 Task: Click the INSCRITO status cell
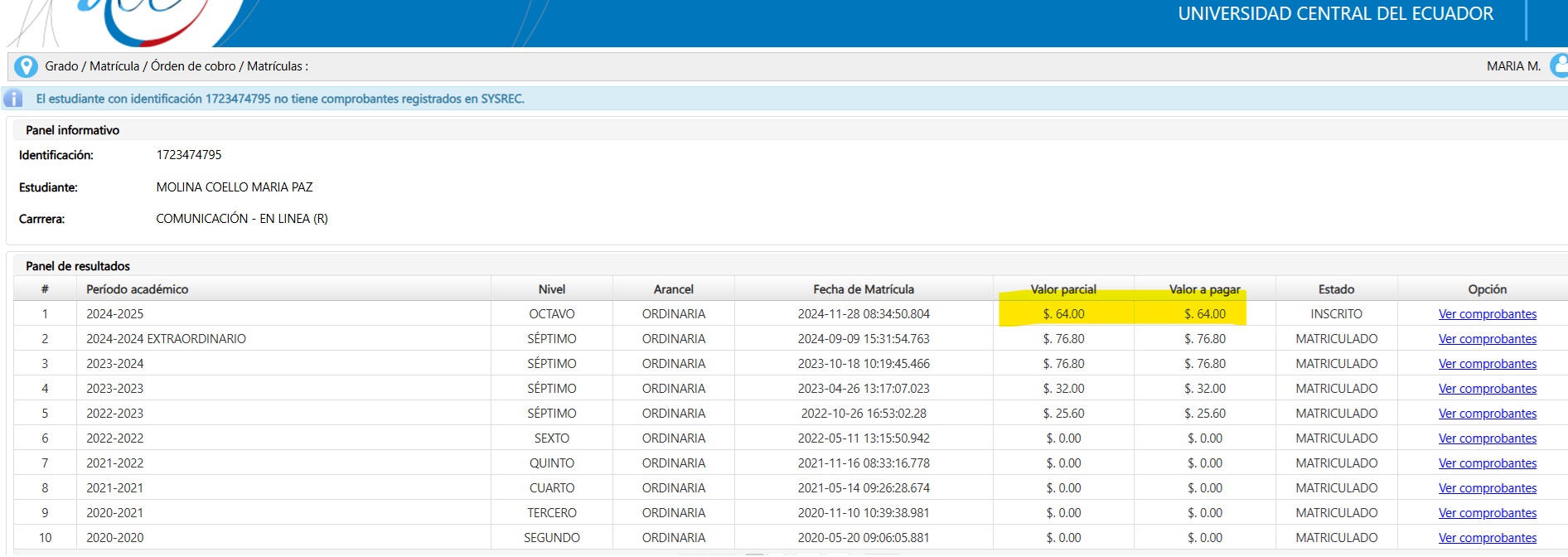click(1337, 314)
